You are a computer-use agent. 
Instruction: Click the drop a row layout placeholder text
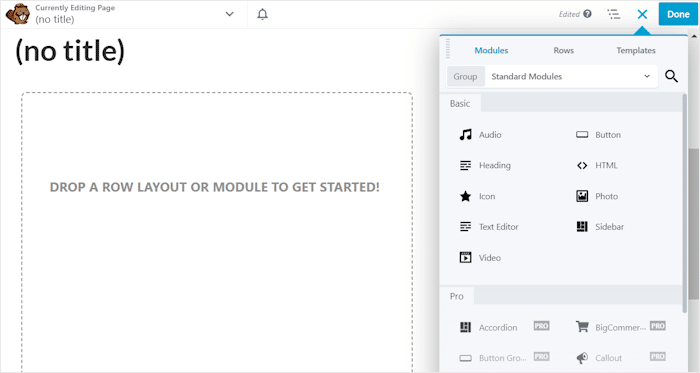point(214,187)
